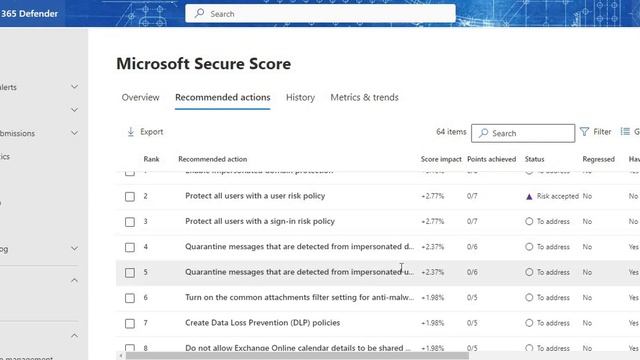Expand the log section chevron in sidebar

[x=74, y=248]
